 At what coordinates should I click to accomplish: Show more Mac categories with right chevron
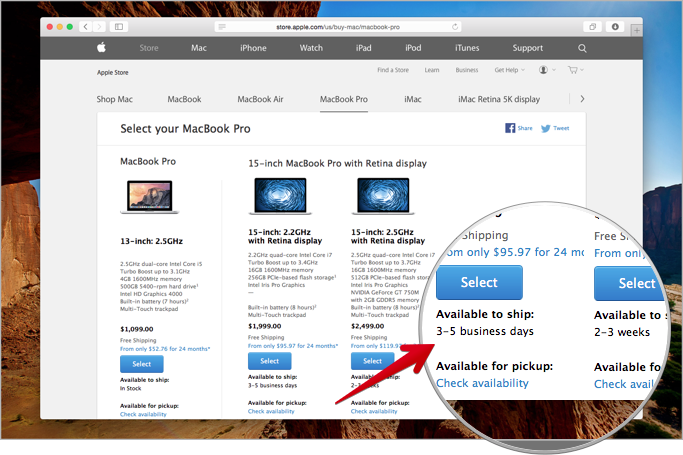pos(582,99)
